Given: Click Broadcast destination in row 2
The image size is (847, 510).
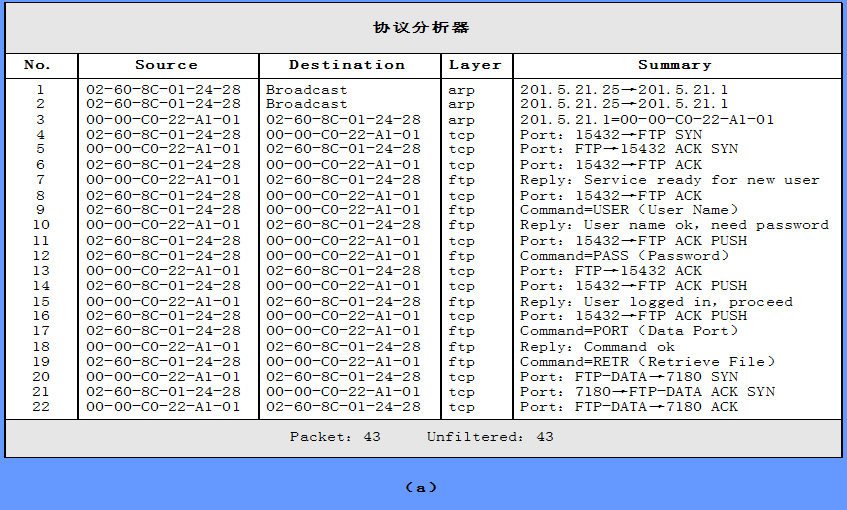Looking at the screenshot, I should point(306,104).
